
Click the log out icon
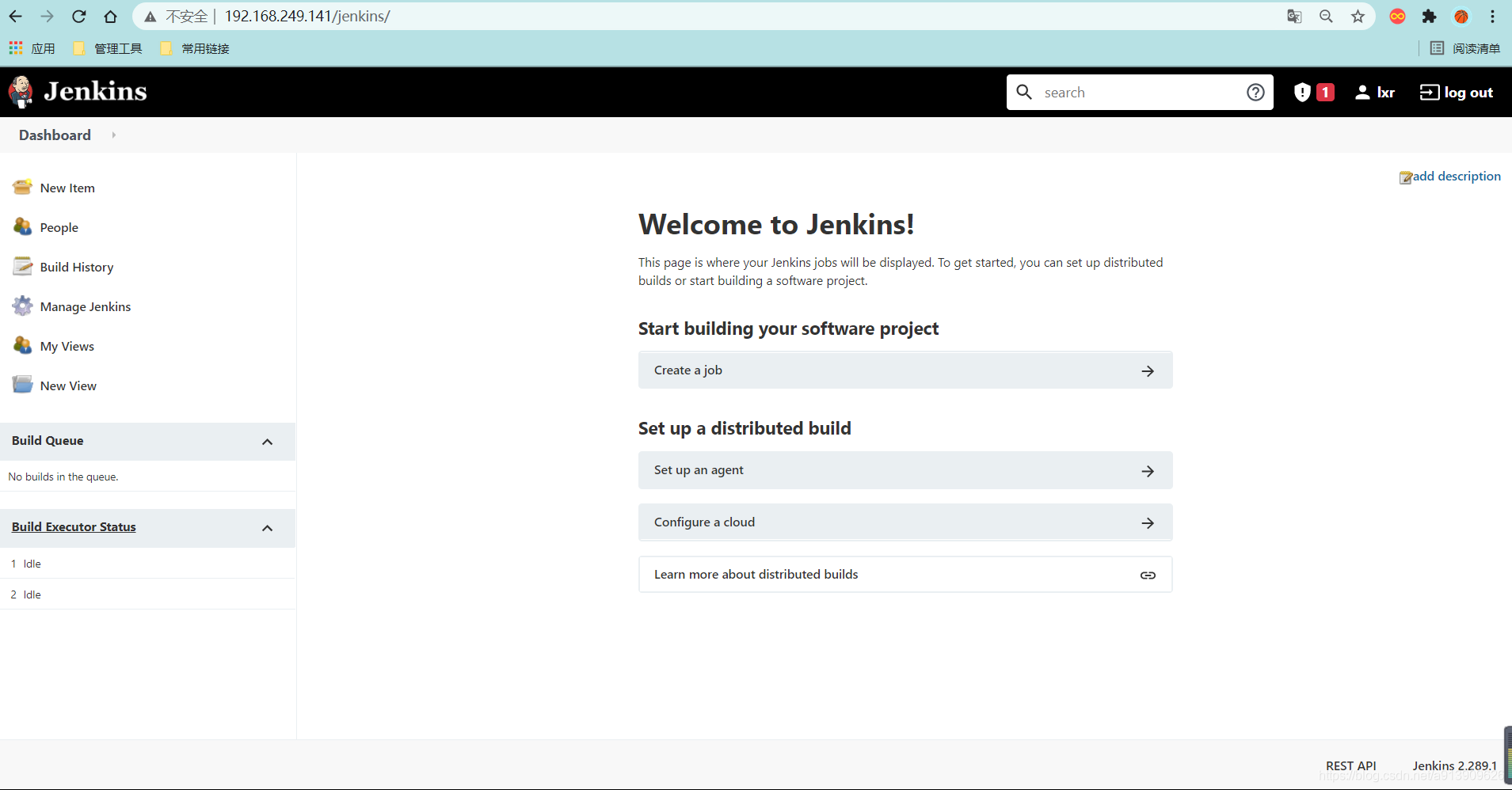(x=1429, y=93)
